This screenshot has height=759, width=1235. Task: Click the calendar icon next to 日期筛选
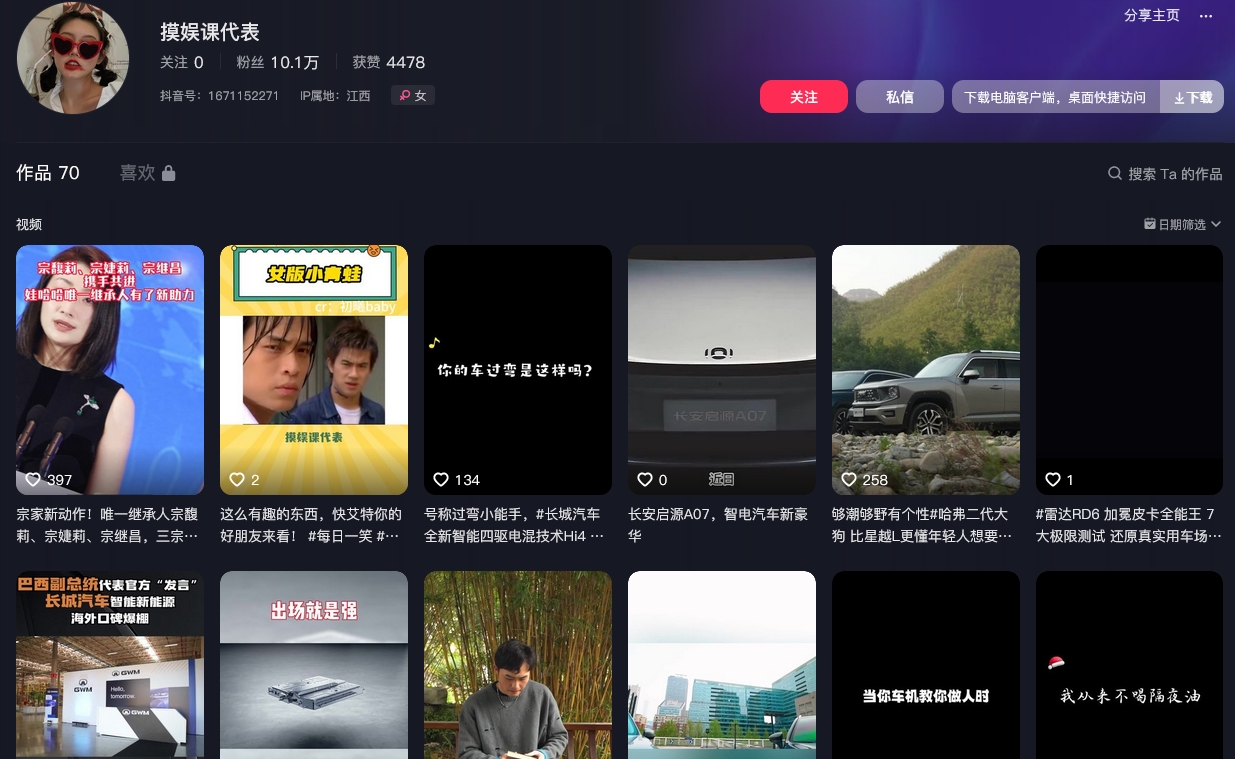point(1150,224)
